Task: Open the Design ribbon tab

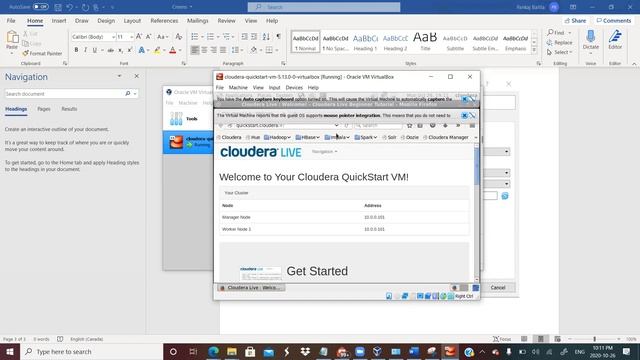Action: coord(106,20)
